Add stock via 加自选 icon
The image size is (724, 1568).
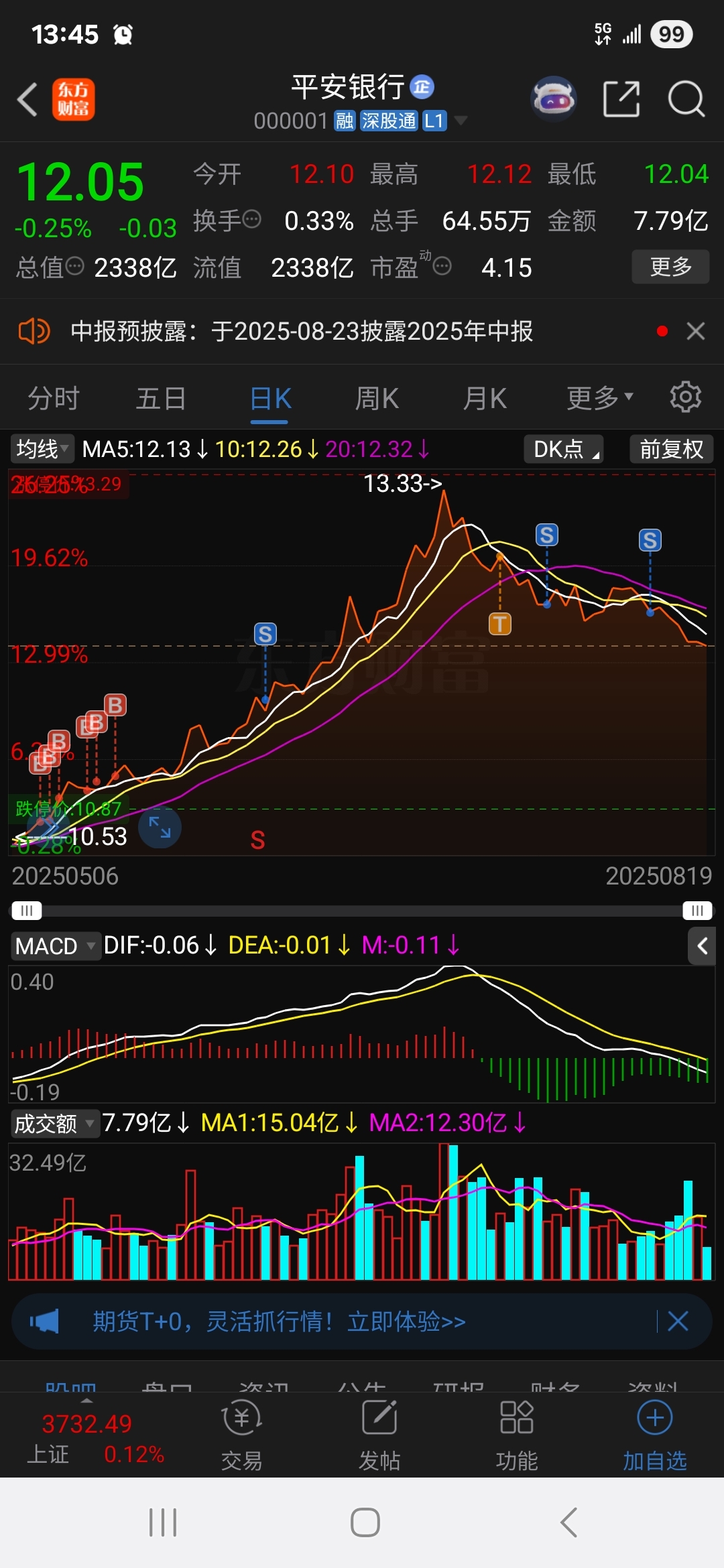[x=655, y=1435]
